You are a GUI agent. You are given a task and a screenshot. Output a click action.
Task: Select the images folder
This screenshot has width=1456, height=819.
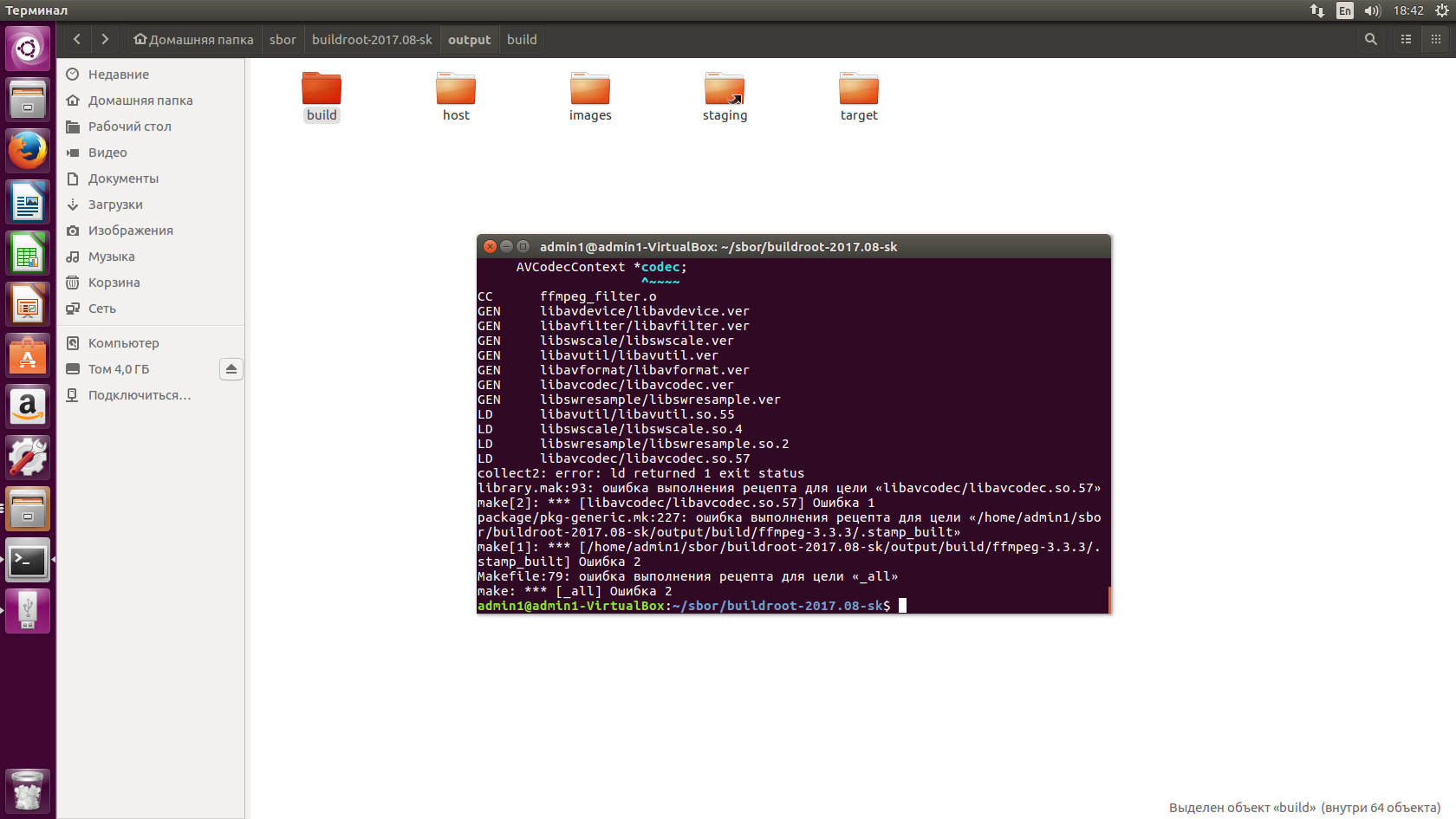point(590,96)
